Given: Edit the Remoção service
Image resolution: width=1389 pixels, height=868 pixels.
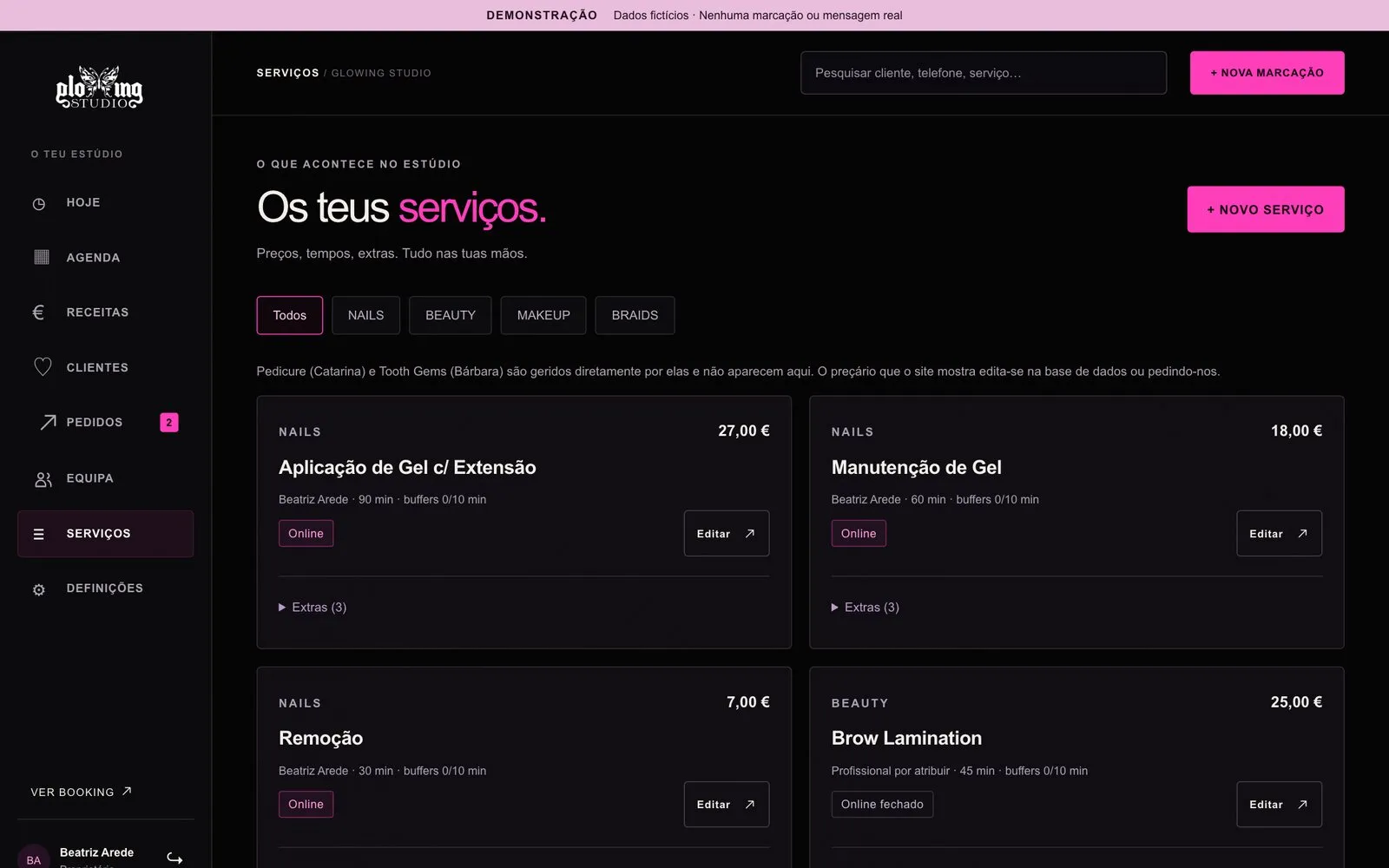Looking at the screenshot, I should click(727, 805).
